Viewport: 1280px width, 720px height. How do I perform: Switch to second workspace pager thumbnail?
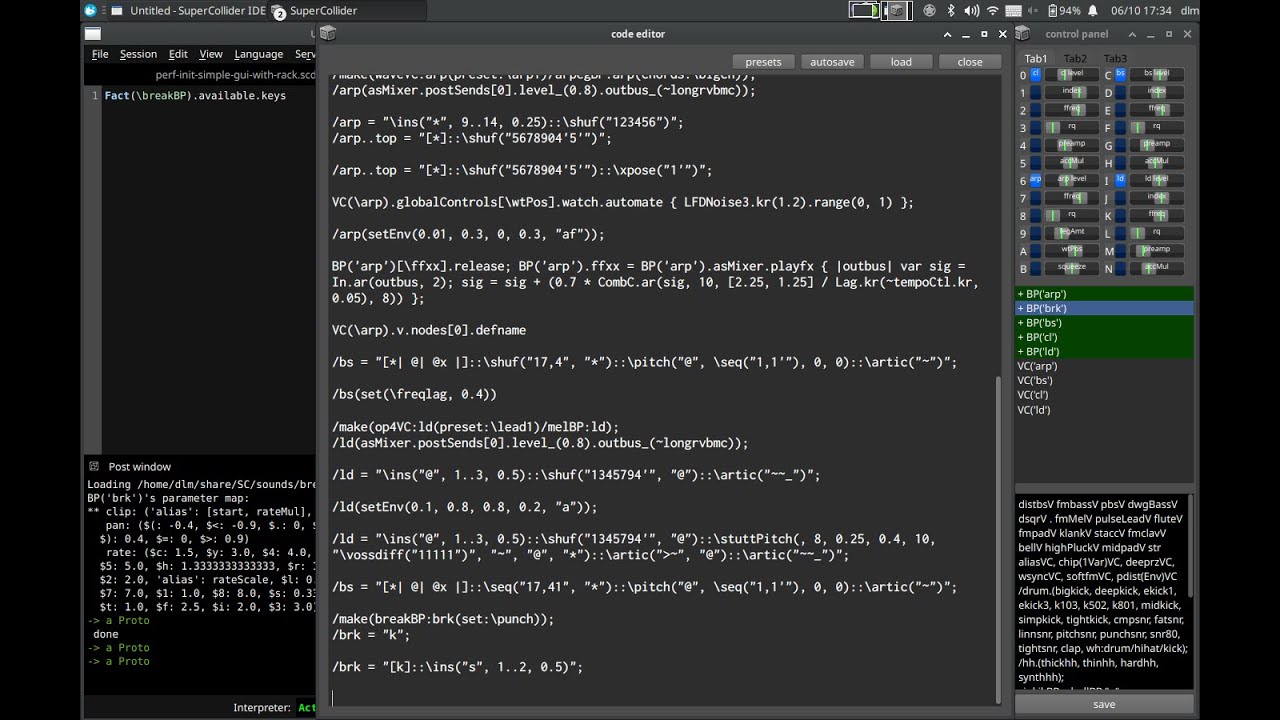click(897, 10)
